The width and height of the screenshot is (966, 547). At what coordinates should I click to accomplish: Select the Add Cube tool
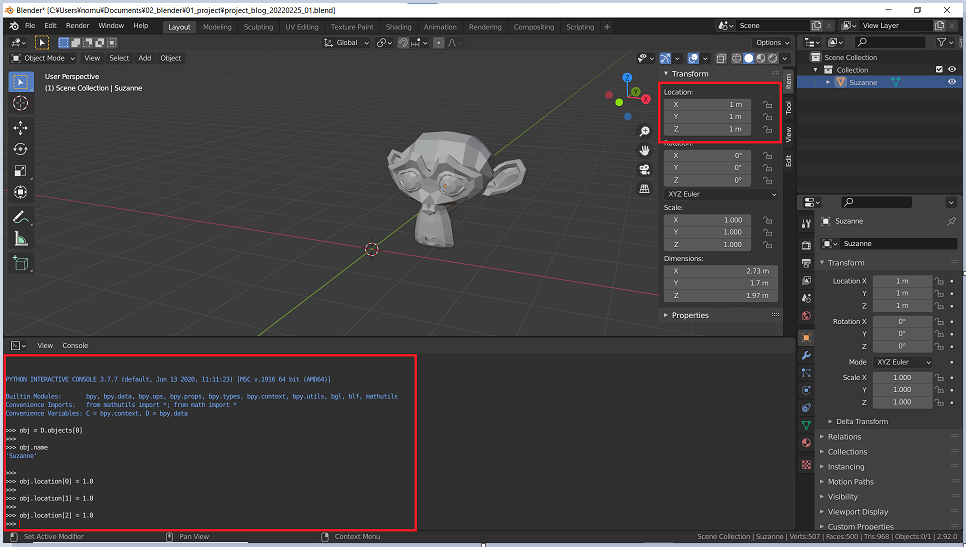pyautogui.click(x=20, y=264)
